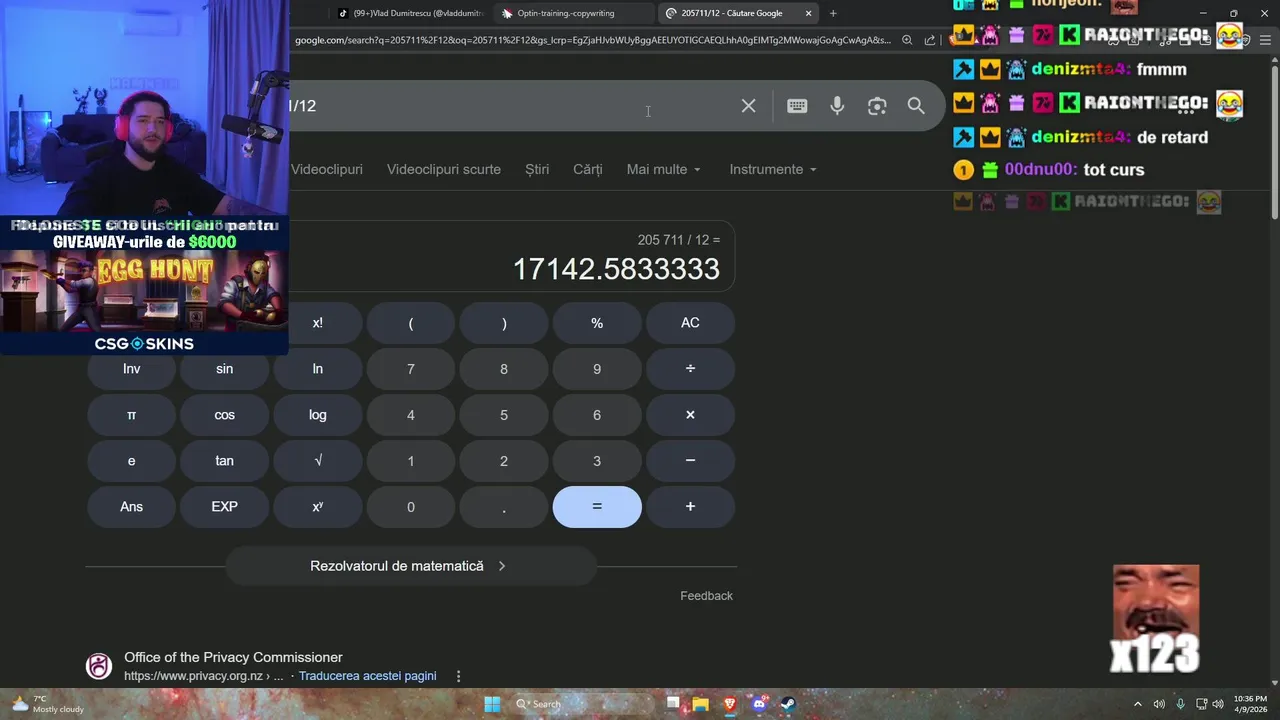The image size is (1280, 720).
Task: Click the Privacy Commissioner site favicon
Action: (99, 666)
